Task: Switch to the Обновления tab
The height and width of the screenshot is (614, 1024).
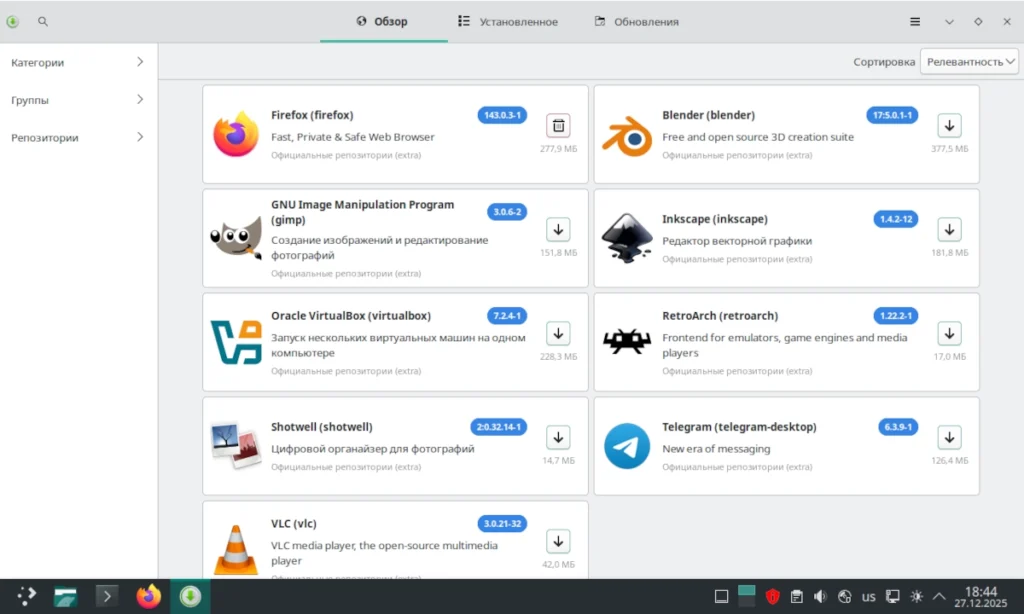Action: pos(637,22)
